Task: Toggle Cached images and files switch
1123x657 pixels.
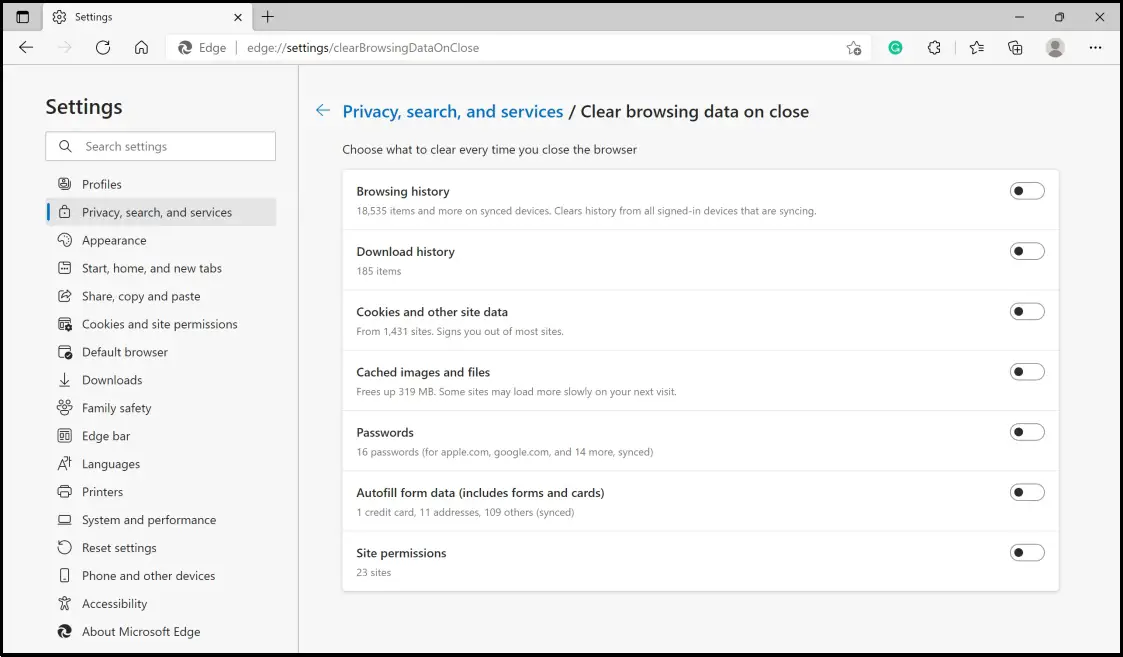Action: pos(1027,372)
